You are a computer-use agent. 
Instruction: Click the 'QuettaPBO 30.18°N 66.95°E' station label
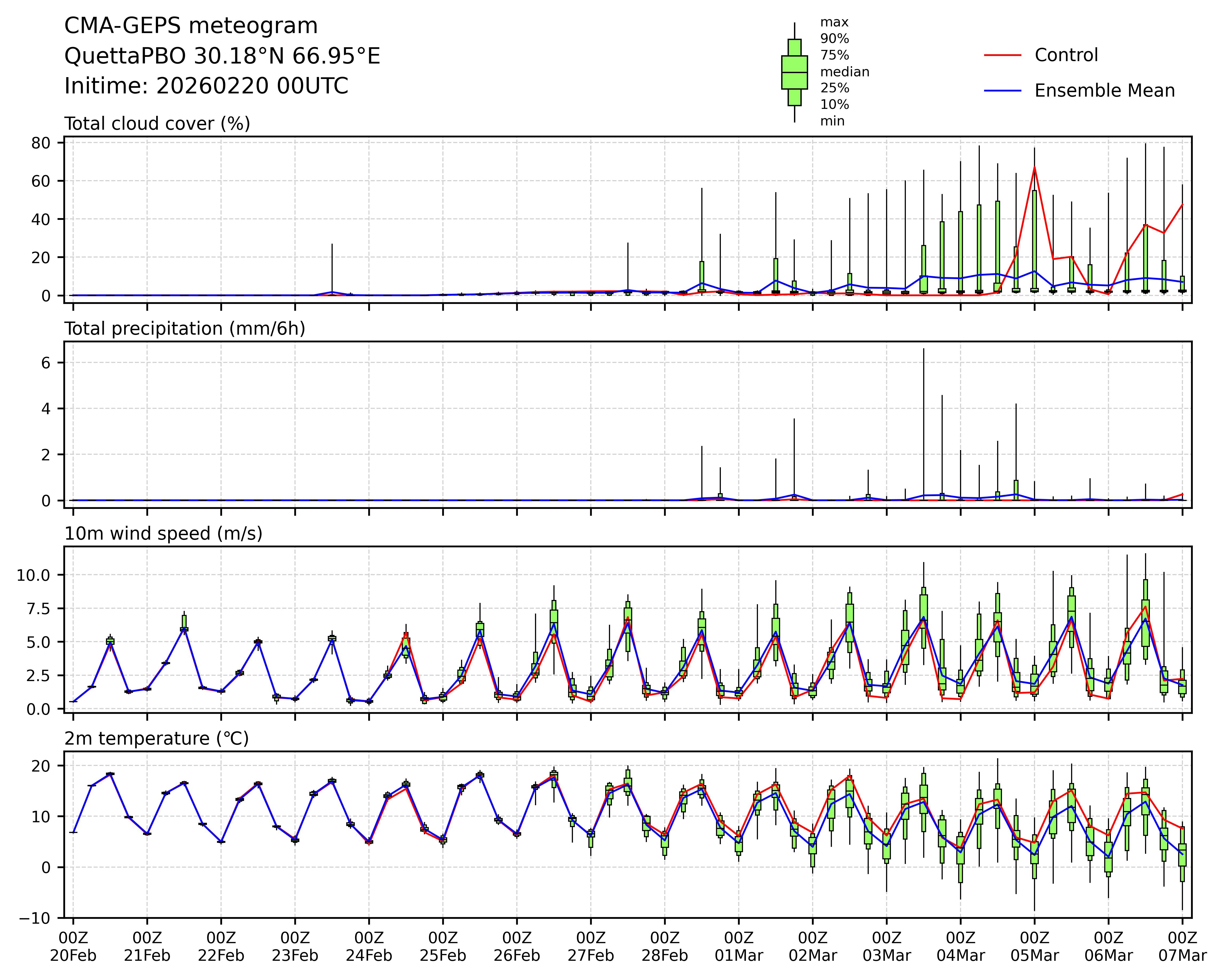pos(222,56)
